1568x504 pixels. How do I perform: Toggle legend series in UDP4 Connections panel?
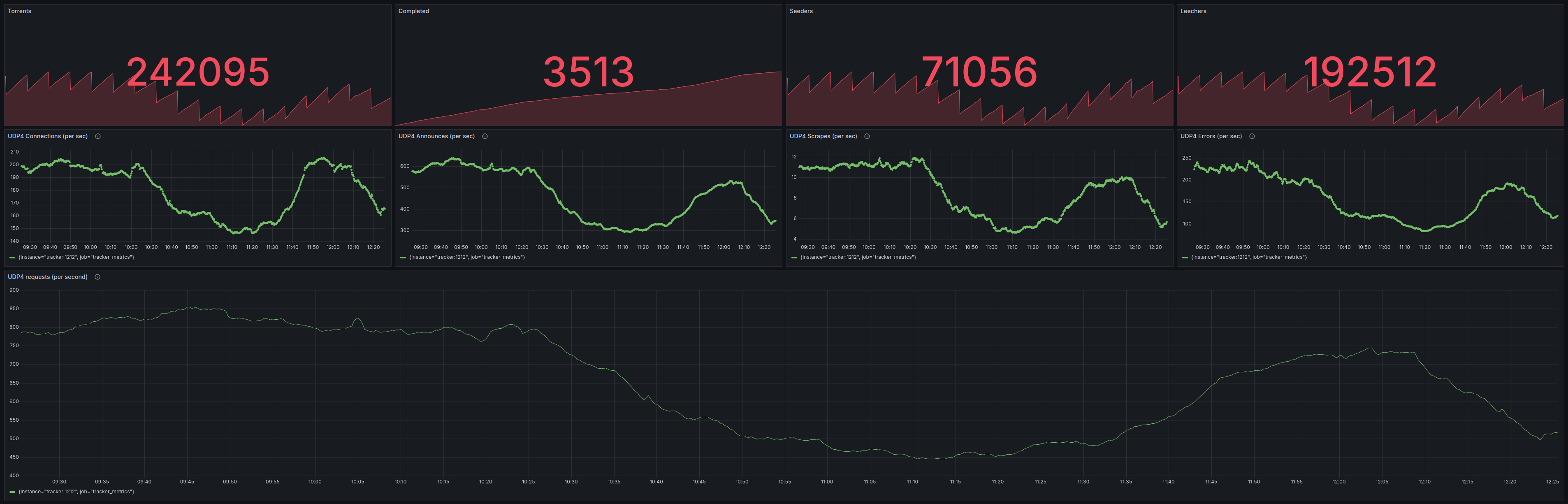(76, 258)
